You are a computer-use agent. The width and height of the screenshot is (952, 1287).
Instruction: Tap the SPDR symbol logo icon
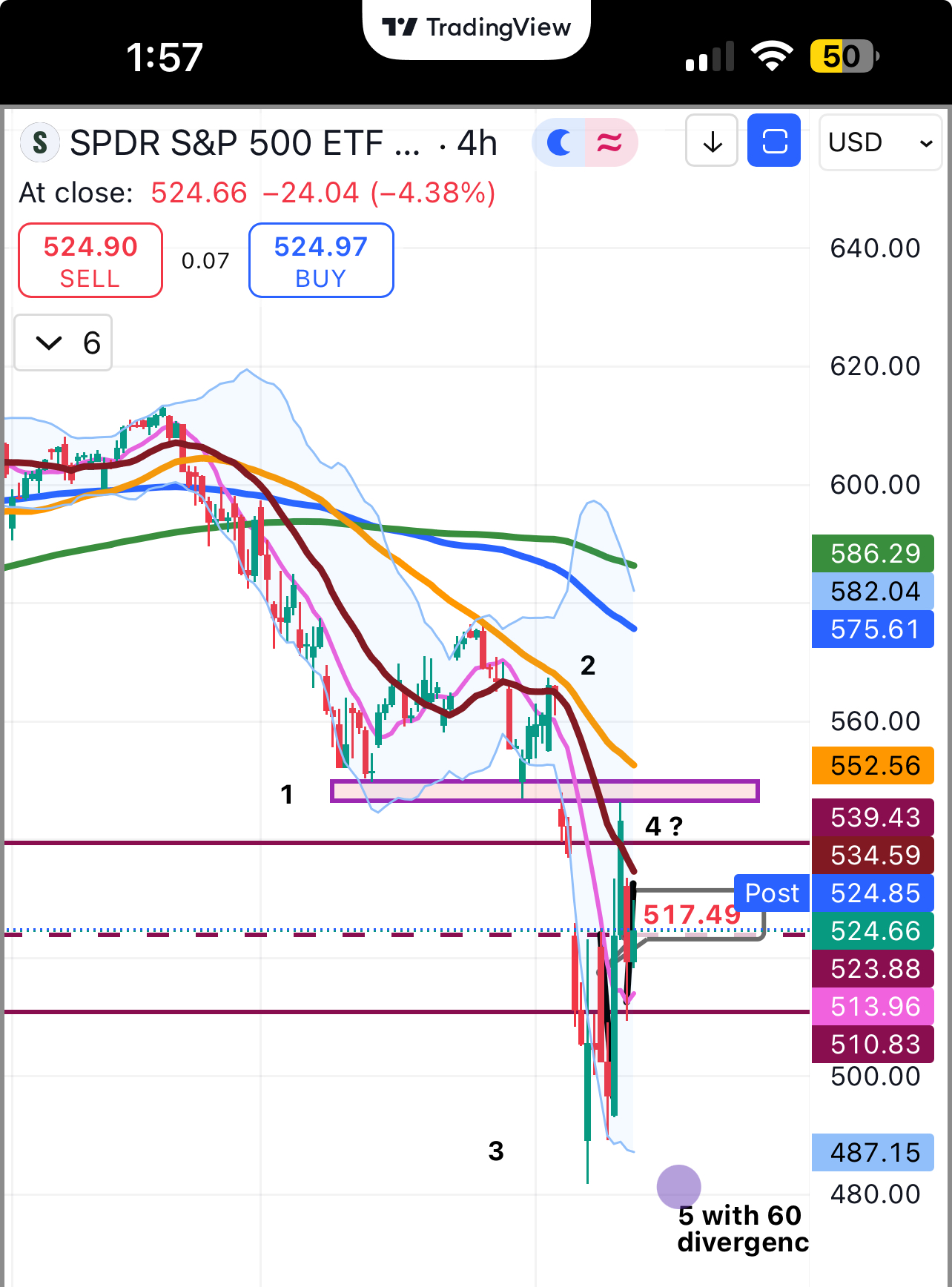click(40, 142)
